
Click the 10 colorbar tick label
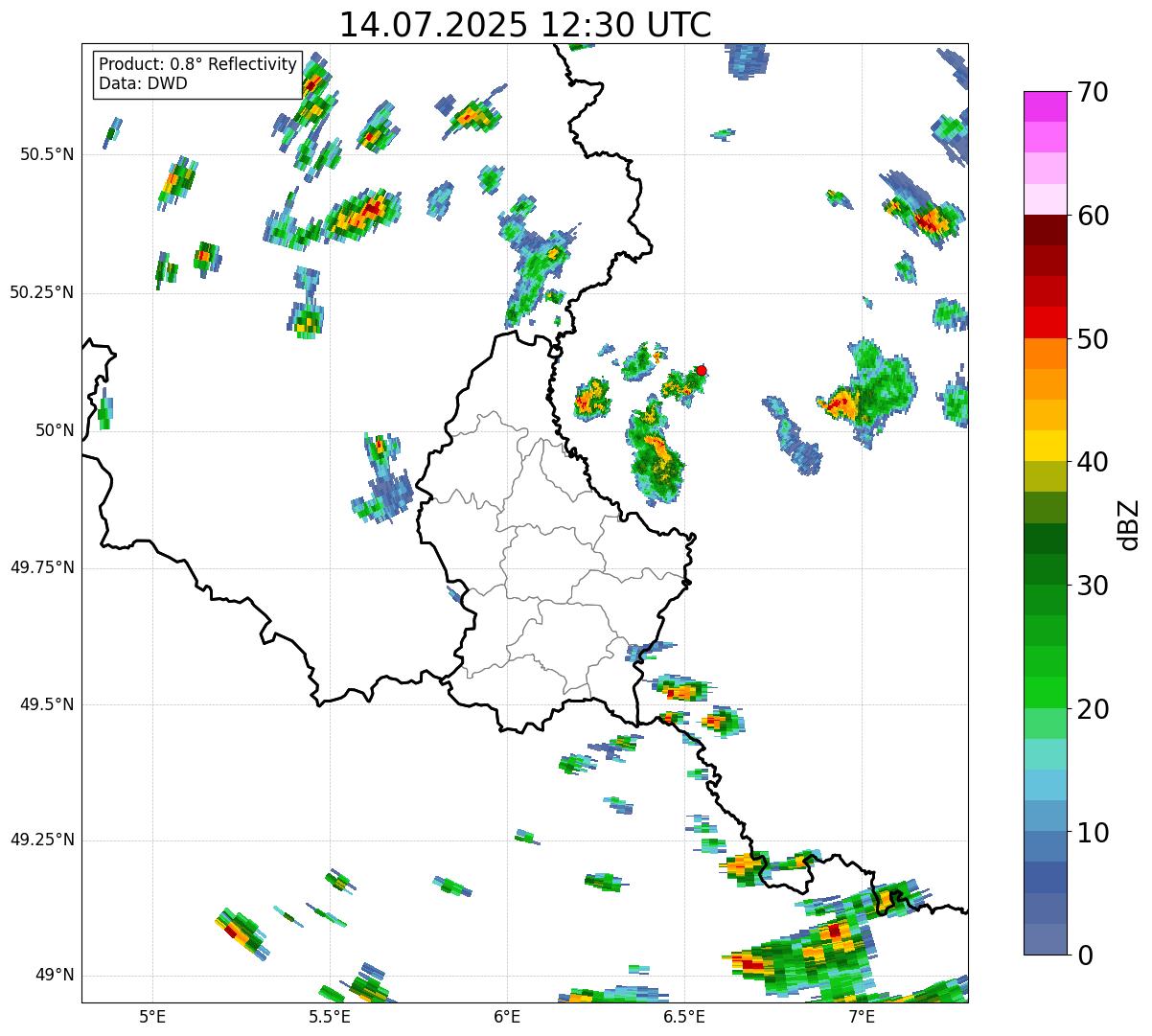1092,833
